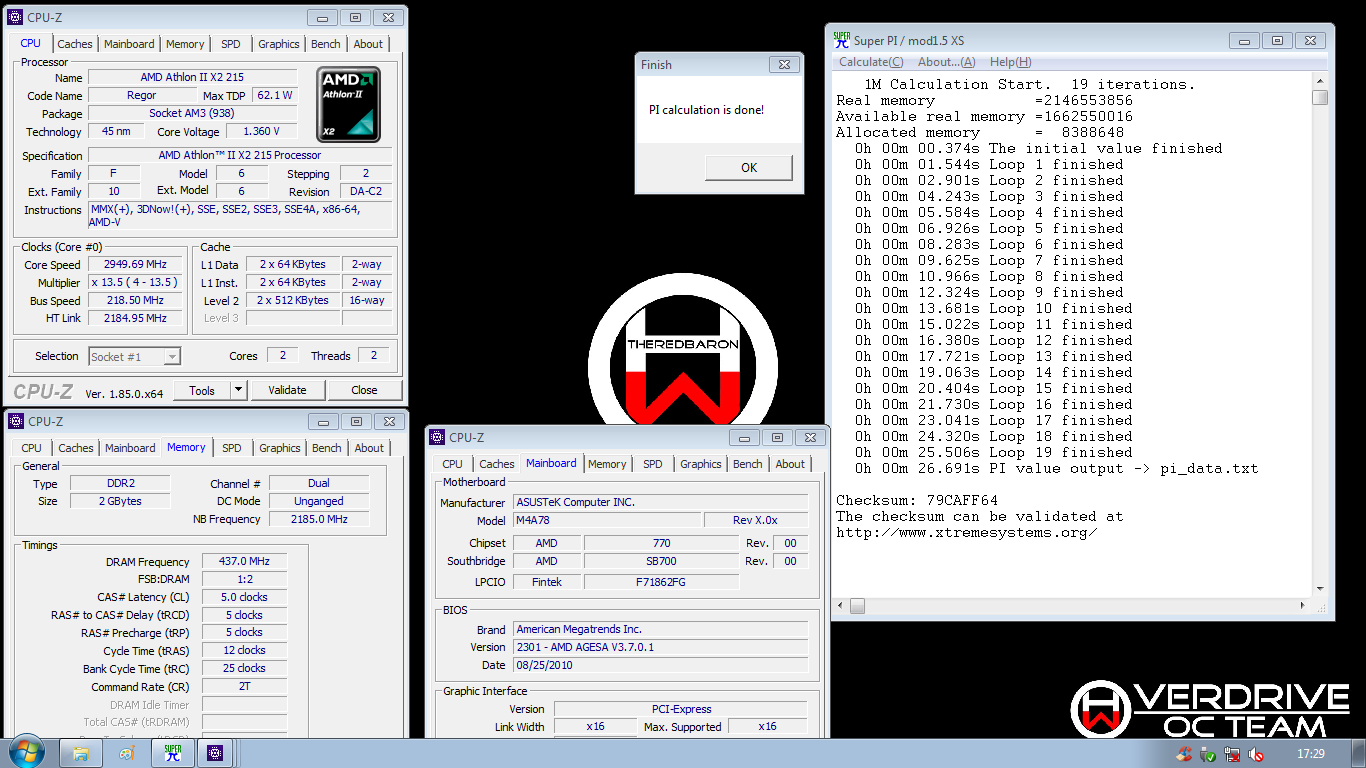Click the Show desktop button on taskbar
This screenshot has height=768, width=1366.
(x=1359, y=753)
